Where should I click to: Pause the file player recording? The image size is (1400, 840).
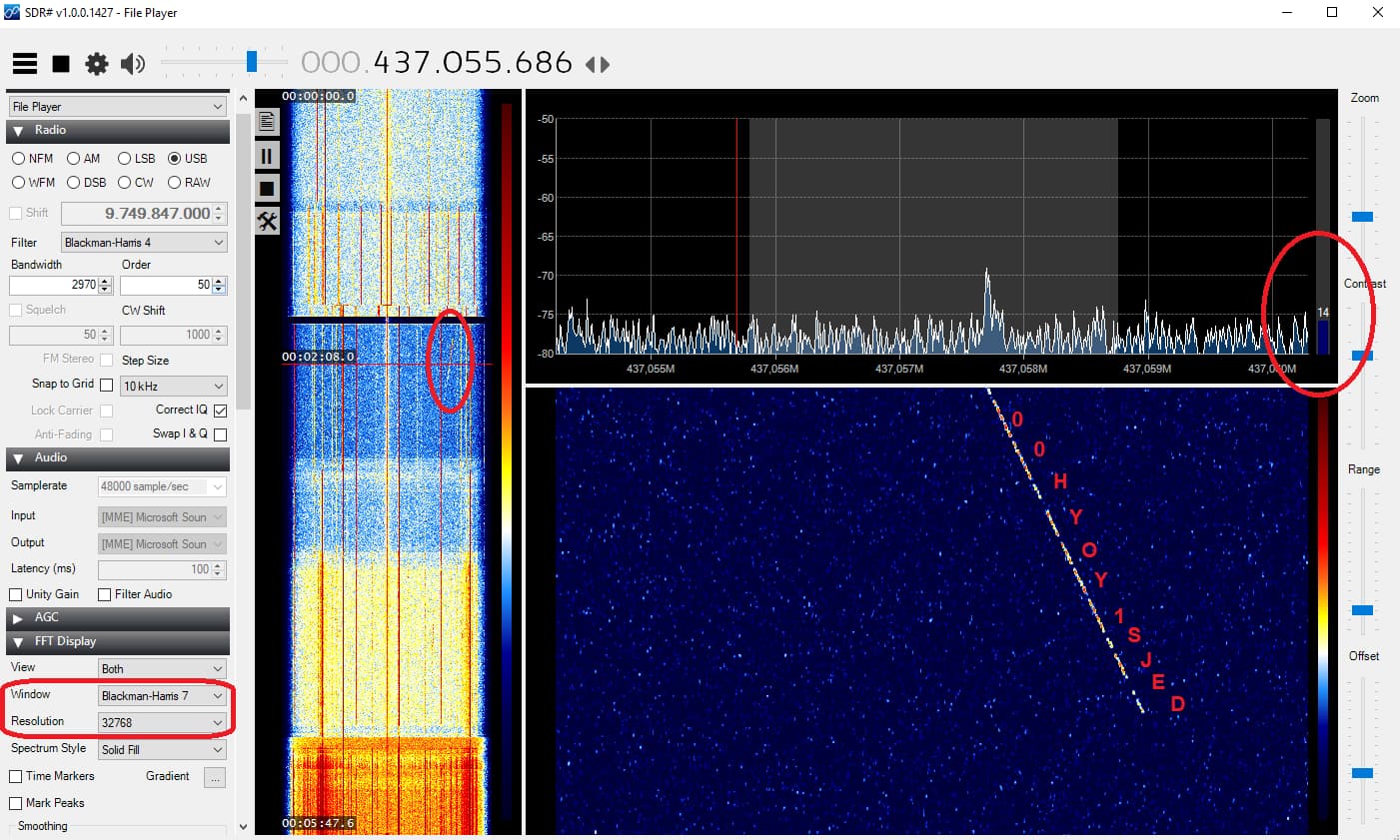267,156
